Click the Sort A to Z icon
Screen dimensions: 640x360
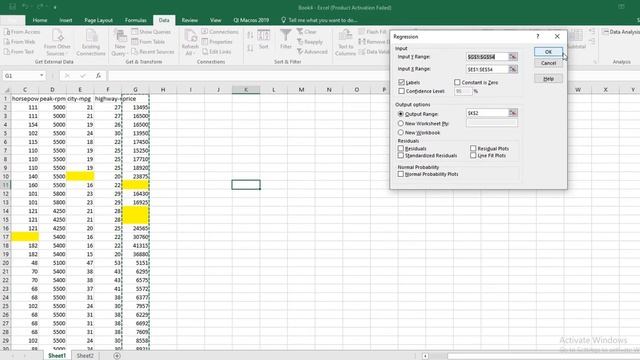tap(250, 36)
